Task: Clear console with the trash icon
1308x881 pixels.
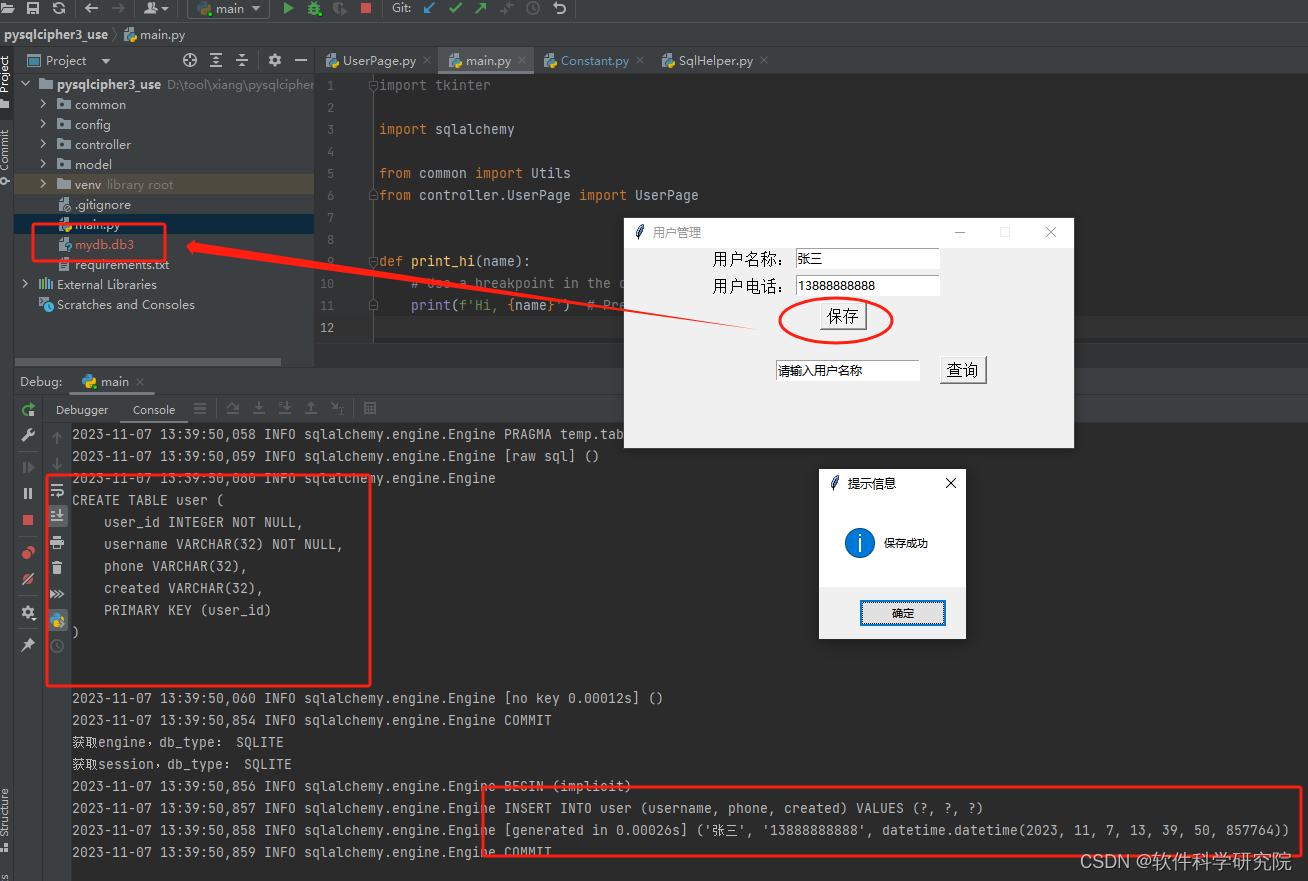Action: click(57, 568)
